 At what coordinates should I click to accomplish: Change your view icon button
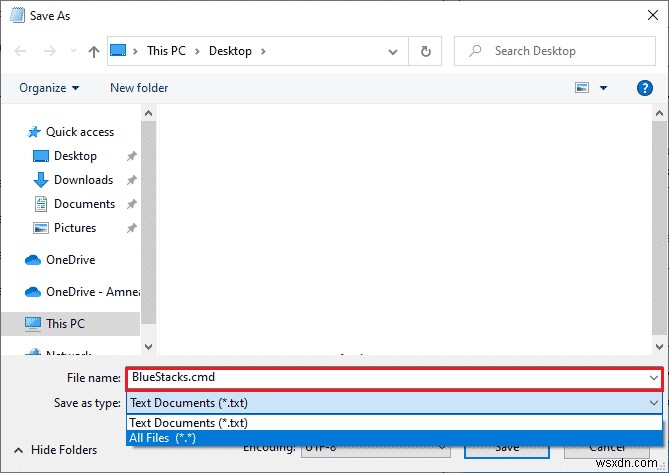point(582,88)
